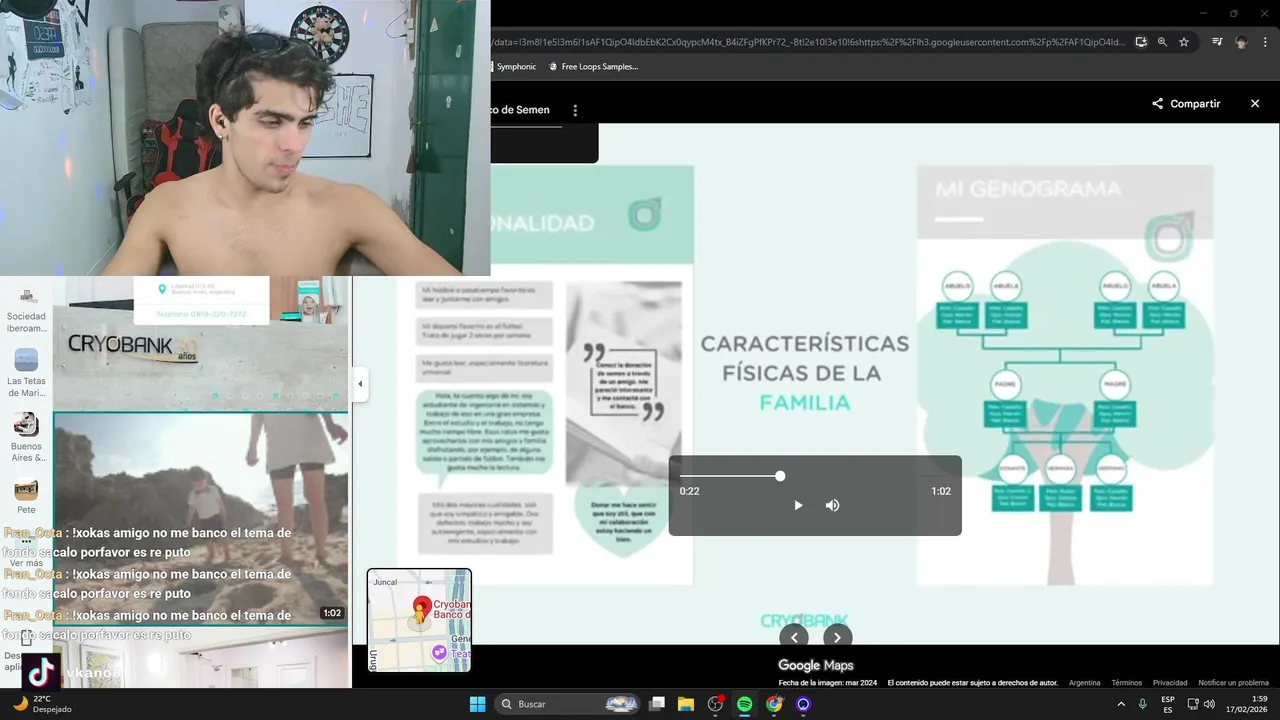Click the browser address bar URL

click(808, 42)
